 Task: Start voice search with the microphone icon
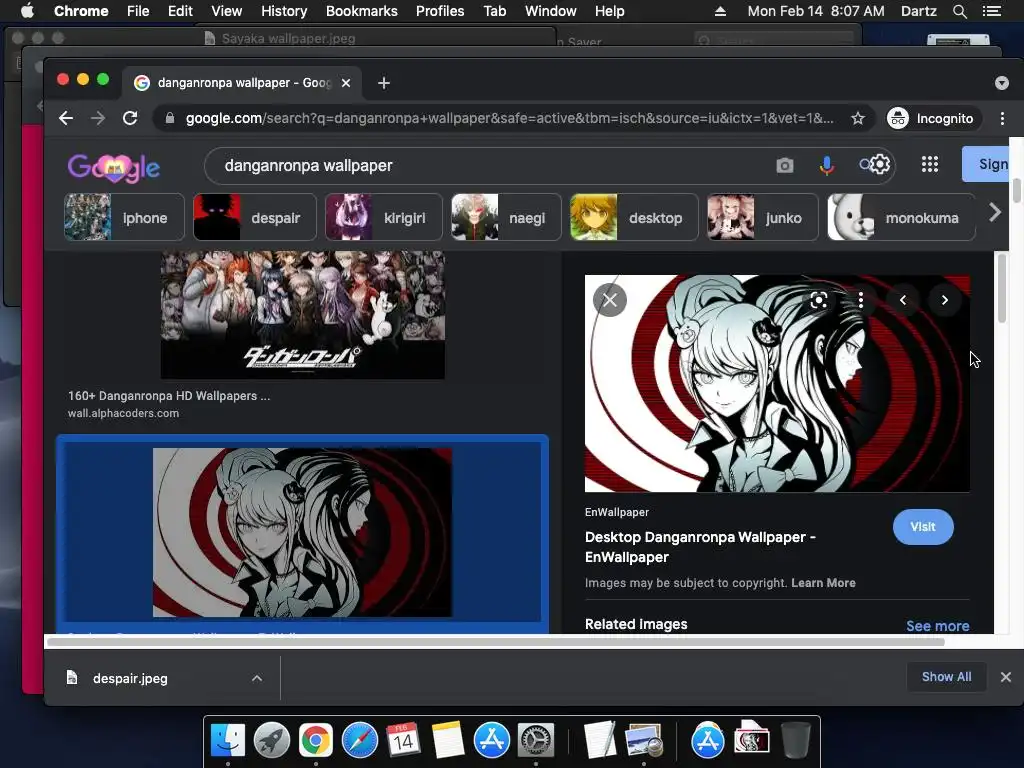[827, 165]
